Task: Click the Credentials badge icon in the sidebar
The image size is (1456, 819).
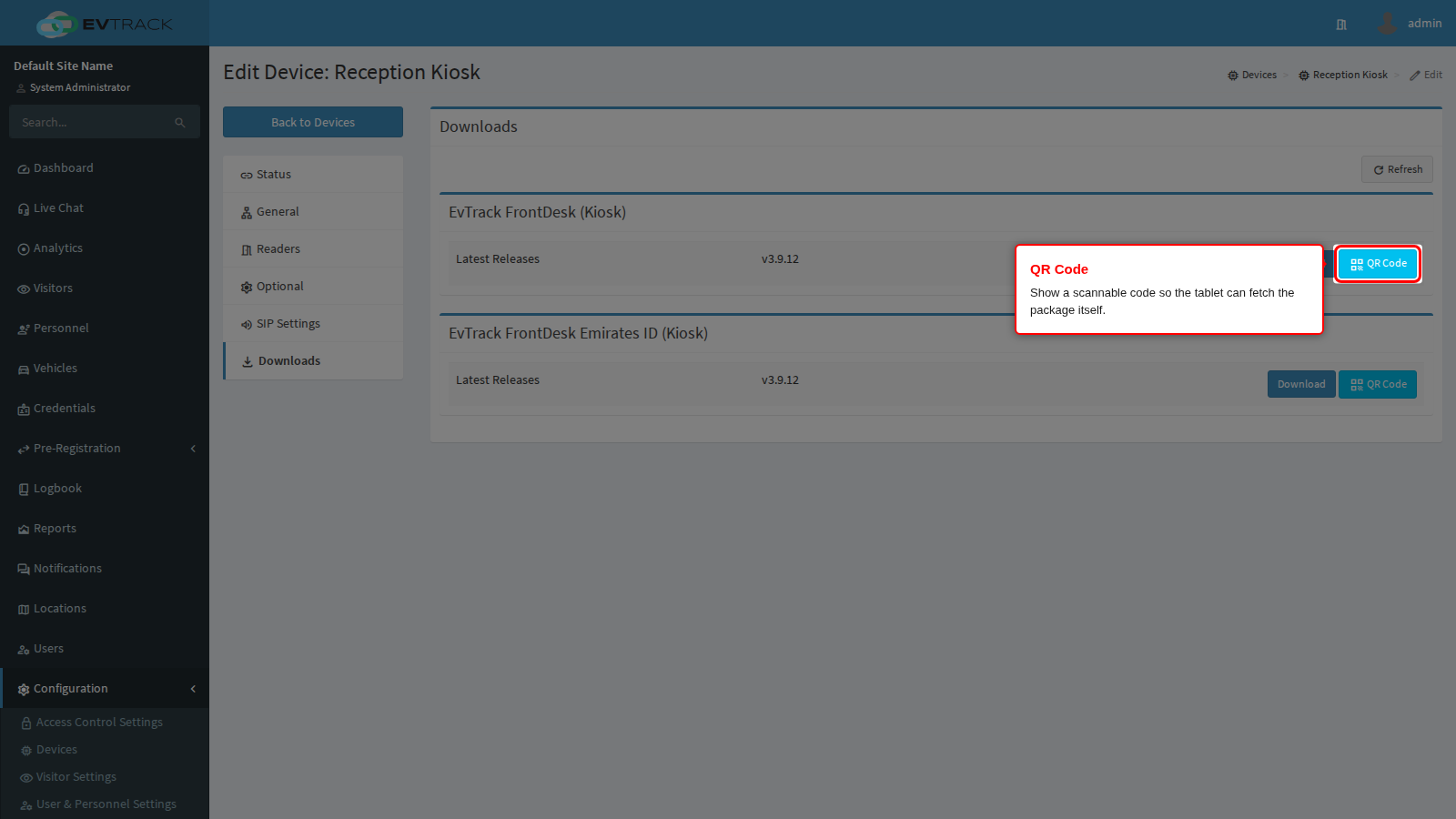Action: pos(24,409)
